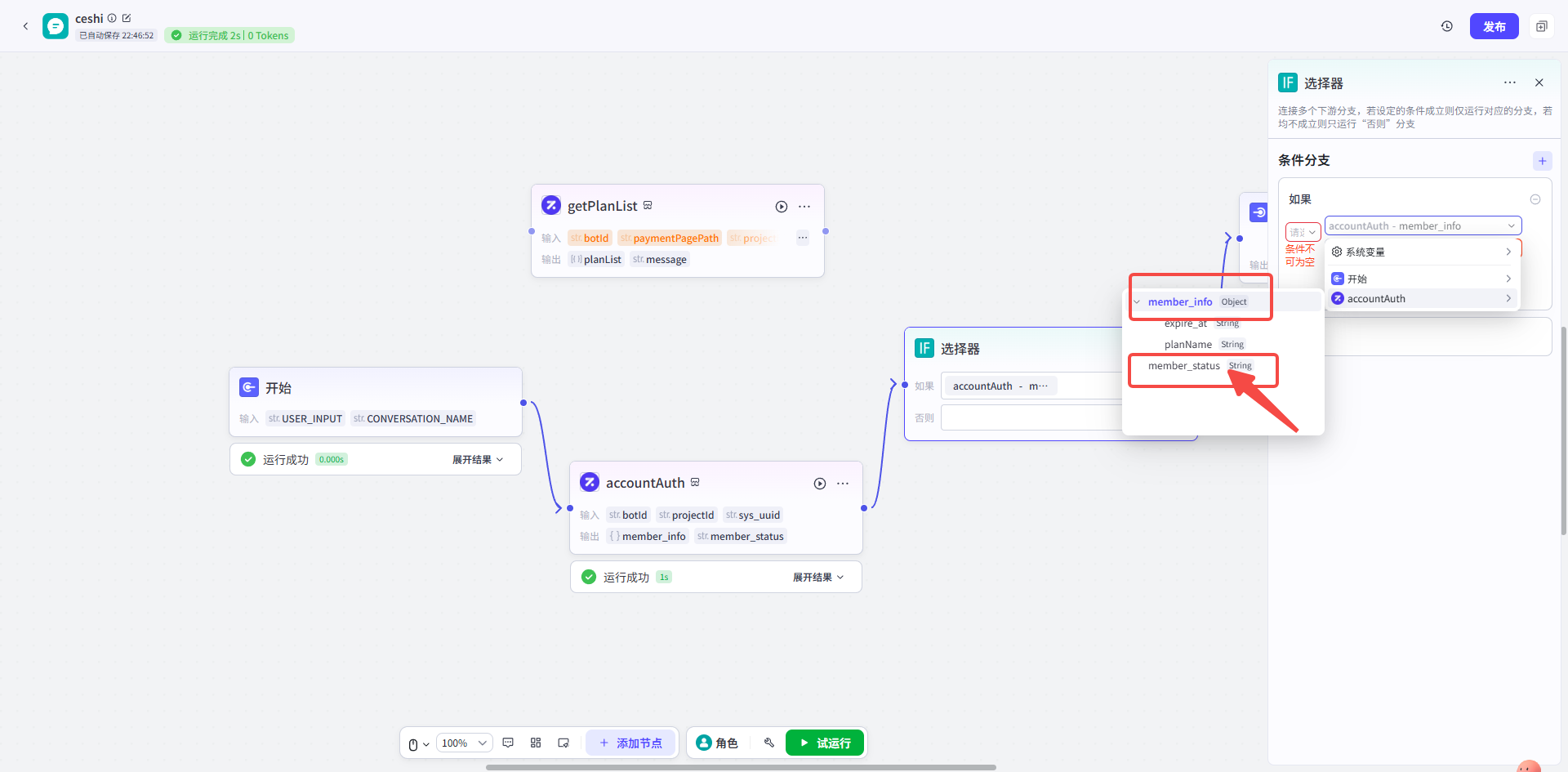This screenshot has width=1568, height=772.
Task: Open selector panel more options
Action: (1510, 83)
